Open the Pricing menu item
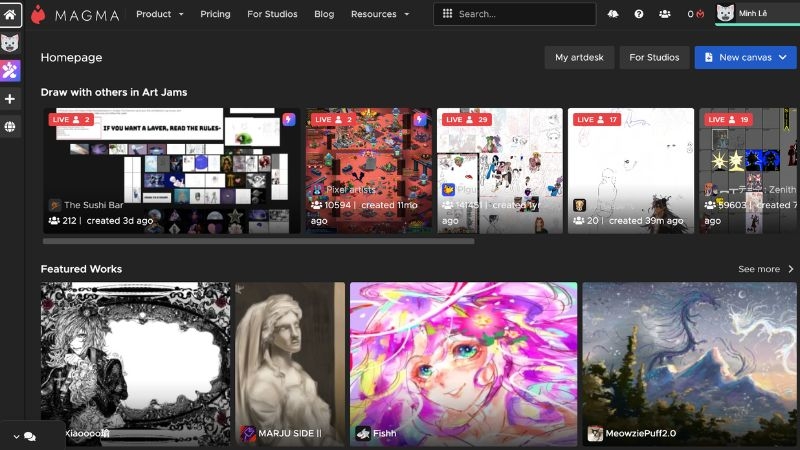The height and width of the screenshot is (450, 800). pos(215,14)
